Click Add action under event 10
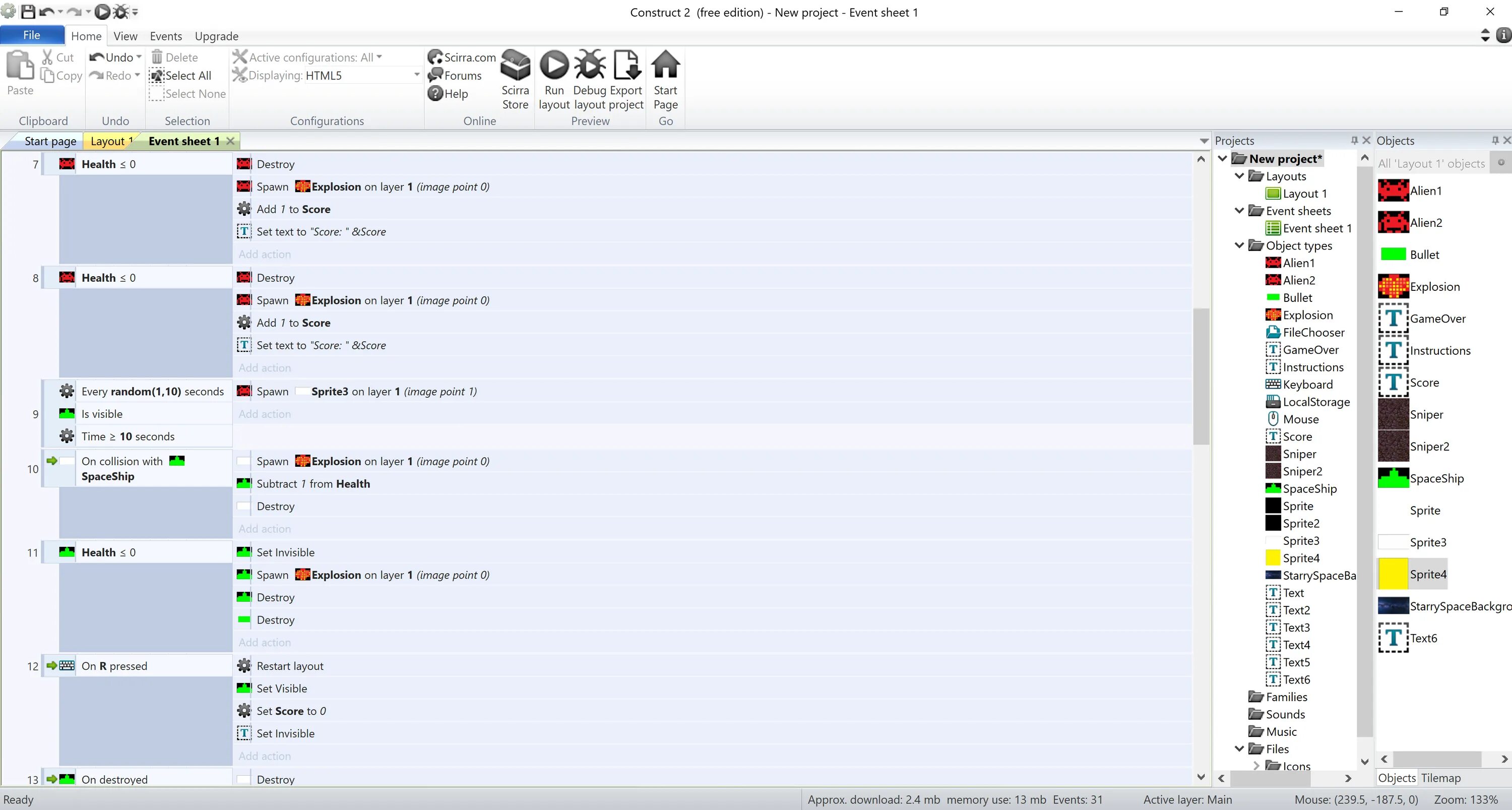The height and width of the screenshot is (810, 1512). tap(265, 529)
